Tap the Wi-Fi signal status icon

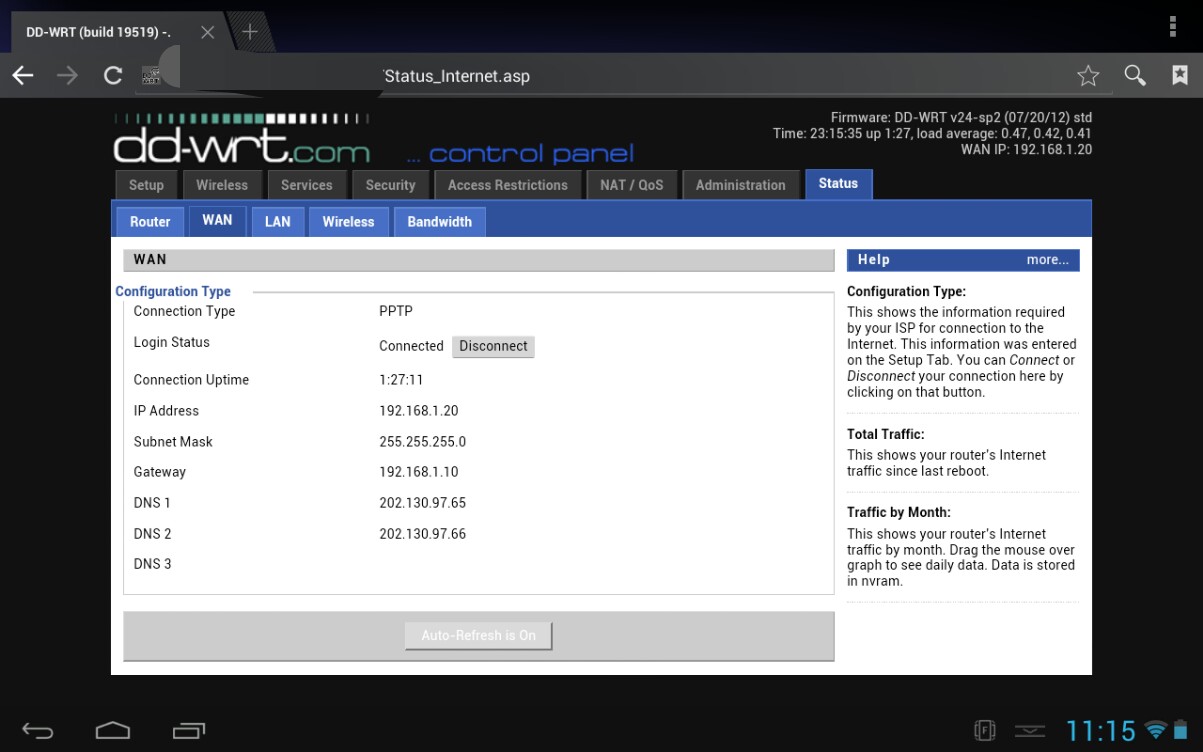coord(1156,731)
